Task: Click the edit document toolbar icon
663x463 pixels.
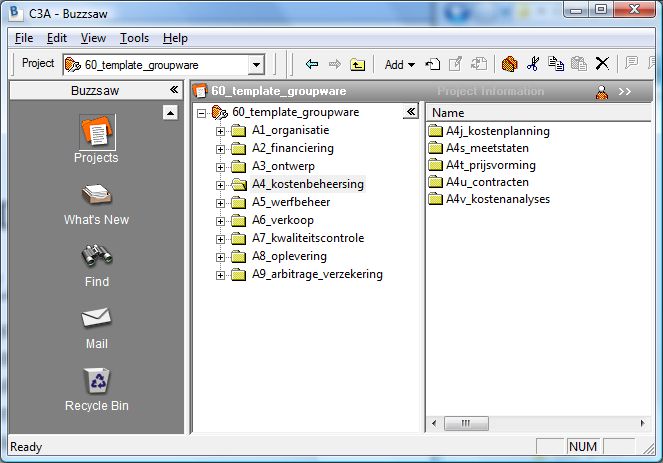Action: tap(455, 64)
